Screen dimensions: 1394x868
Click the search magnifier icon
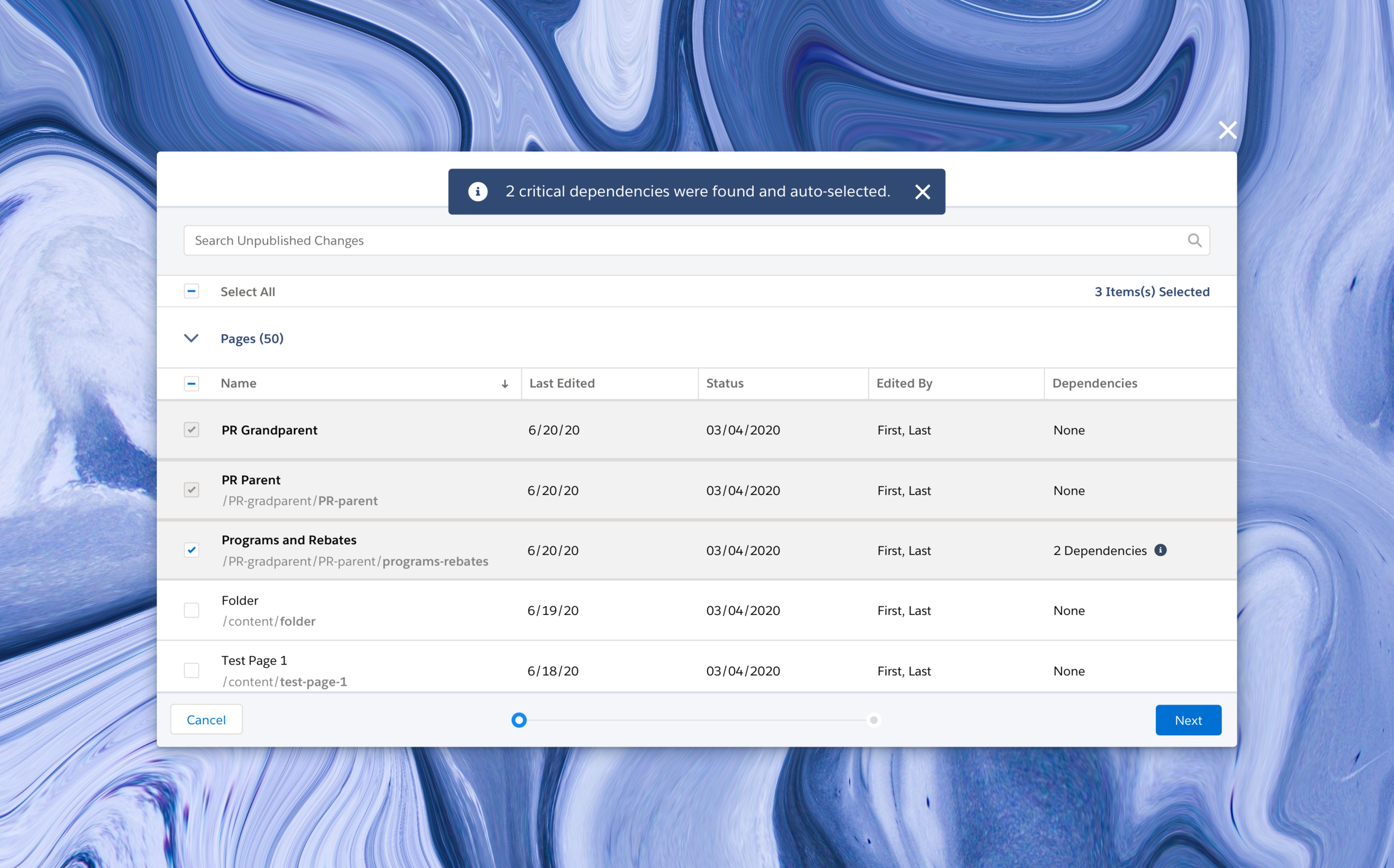[1194, 240]
